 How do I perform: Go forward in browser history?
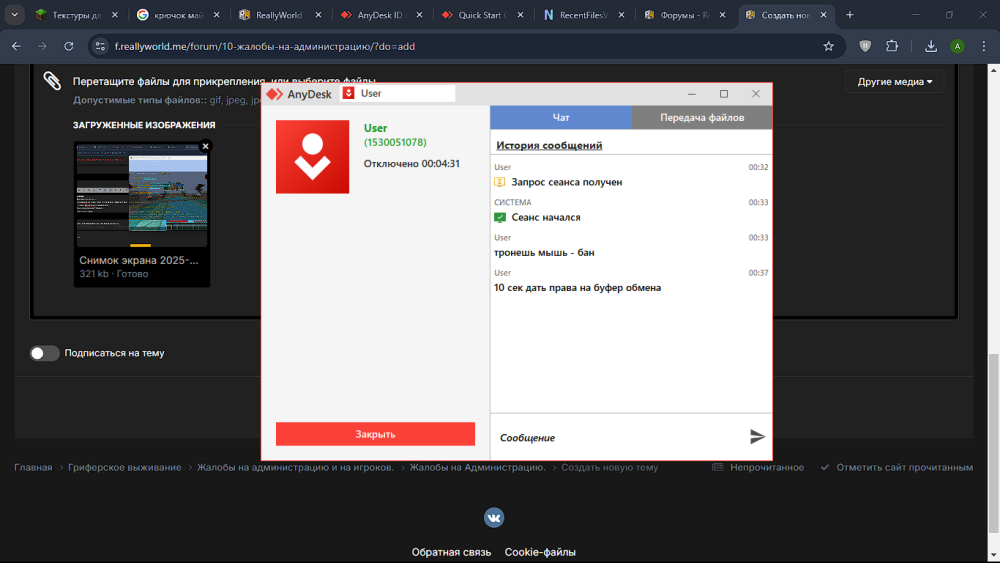(42, 47)
